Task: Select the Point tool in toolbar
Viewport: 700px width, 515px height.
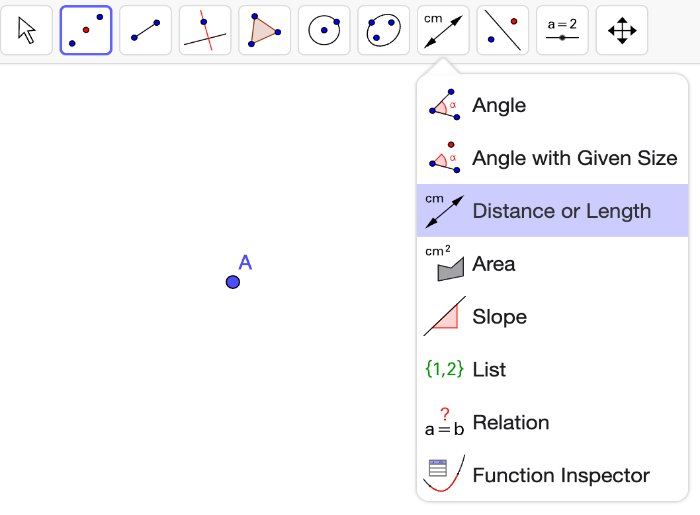Action: (x=86, y=30)
